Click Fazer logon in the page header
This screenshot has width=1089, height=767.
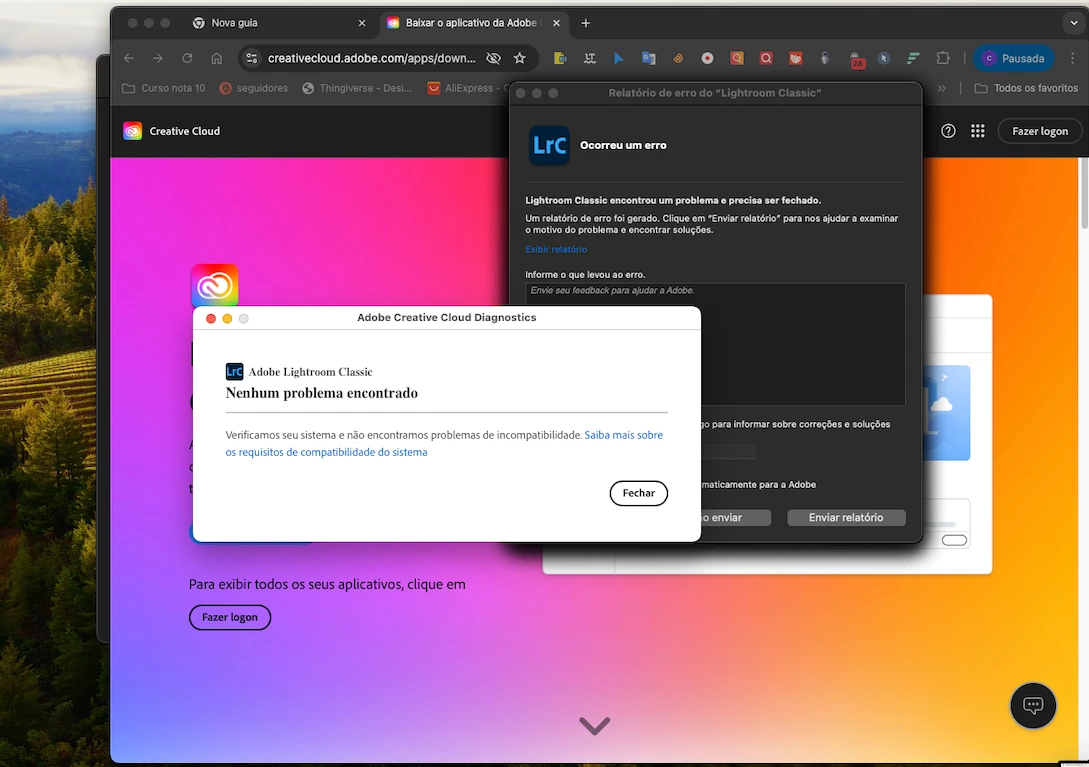tap(1040, 131)
